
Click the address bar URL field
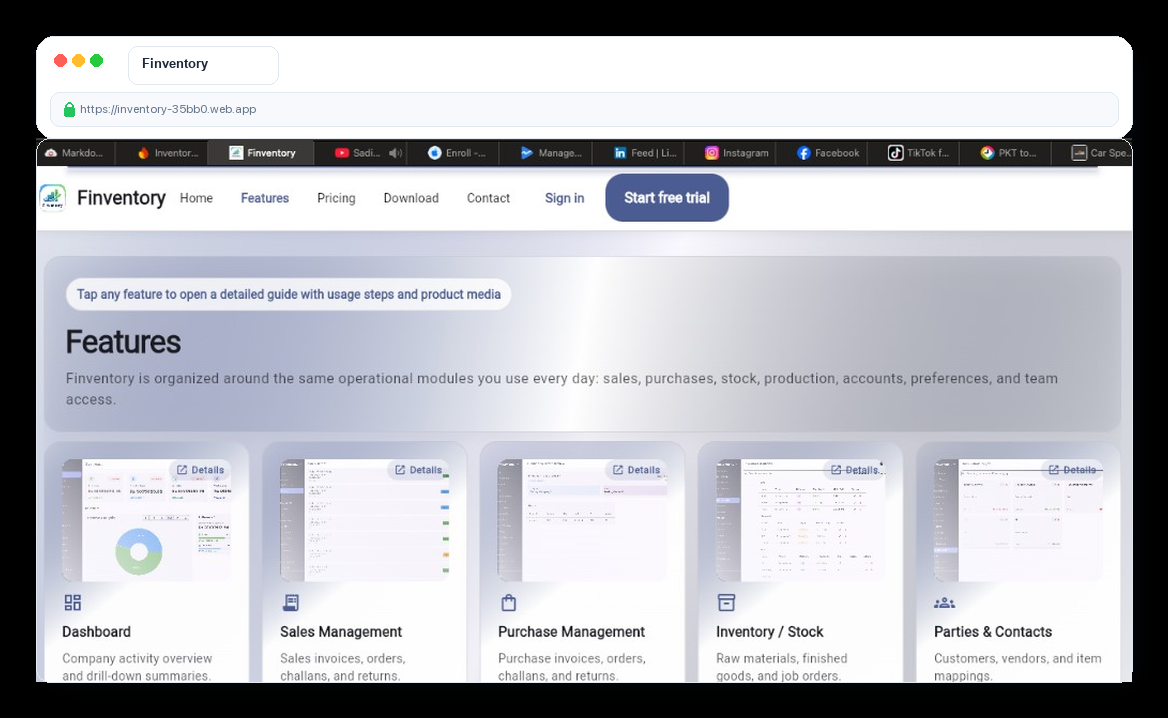[584, 109]
